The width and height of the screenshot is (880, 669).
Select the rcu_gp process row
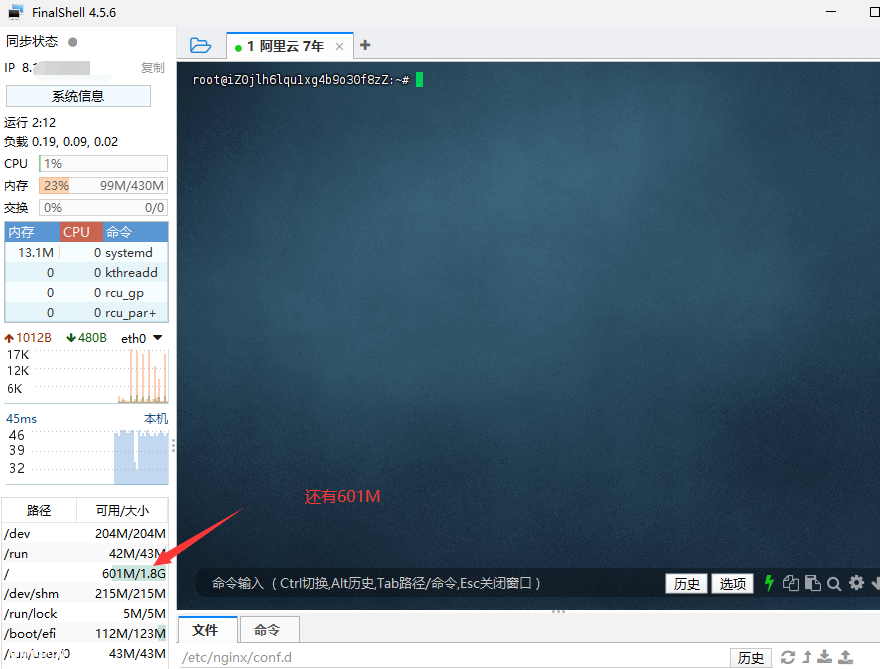pos(86,293)
